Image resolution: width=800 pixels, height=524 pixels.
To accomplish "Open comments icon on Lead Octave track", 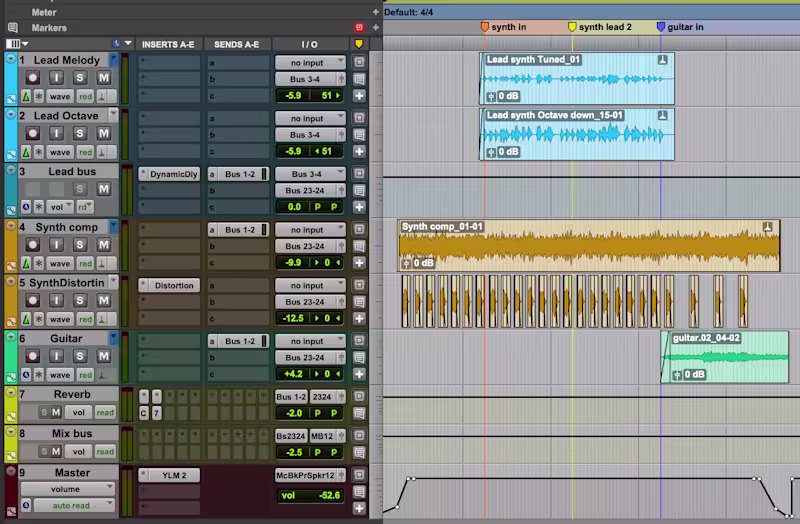I will [x=359, y=135].
